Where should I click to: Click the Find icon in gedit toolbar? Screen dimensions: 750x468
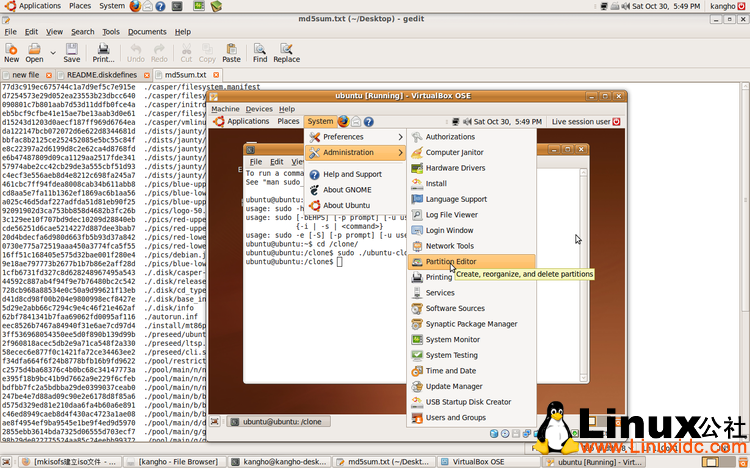pyautogui.click(x=260, y=53)
